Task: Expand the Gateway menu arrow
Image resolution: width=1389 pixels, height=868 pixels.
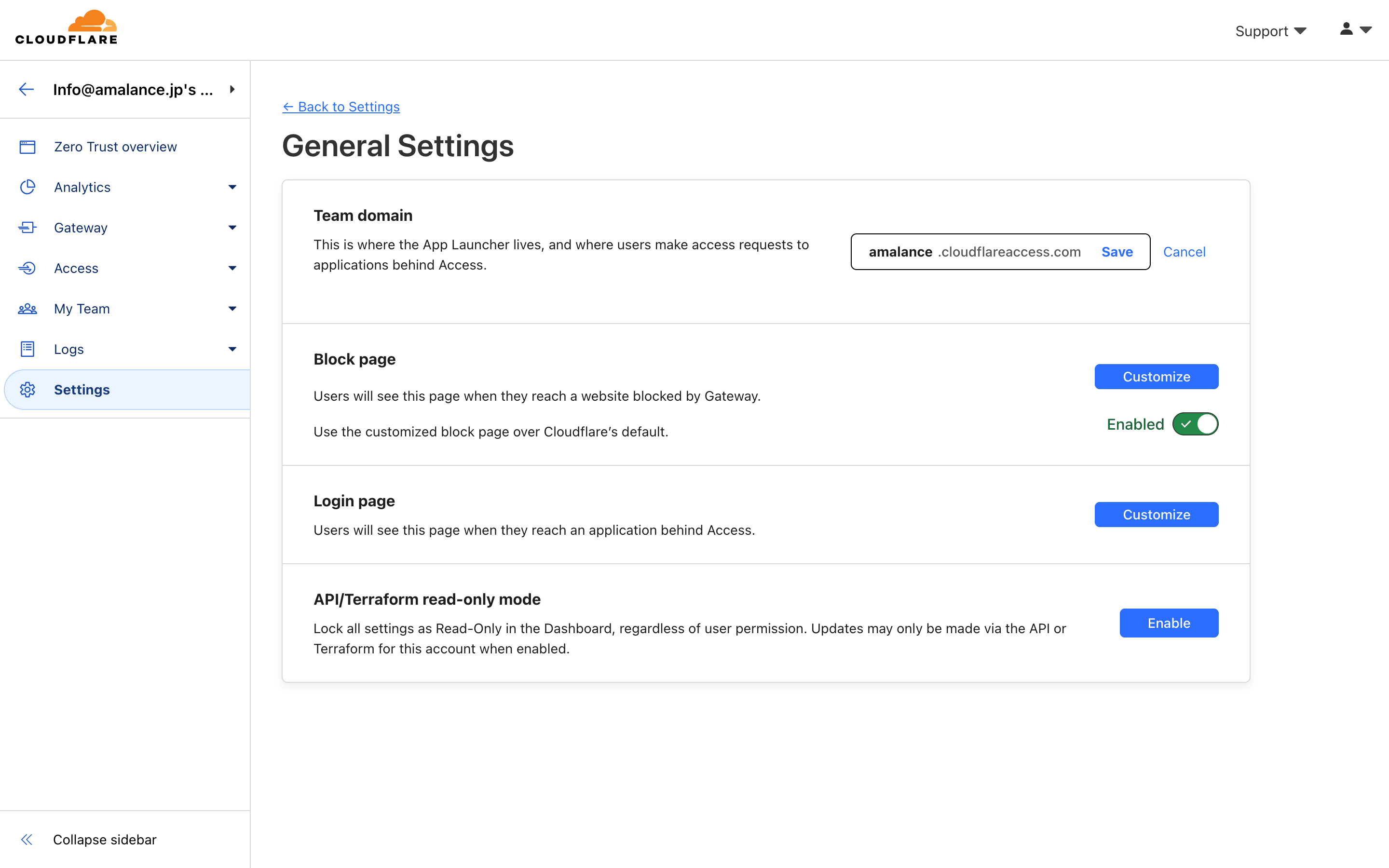Action: point(232,227)
